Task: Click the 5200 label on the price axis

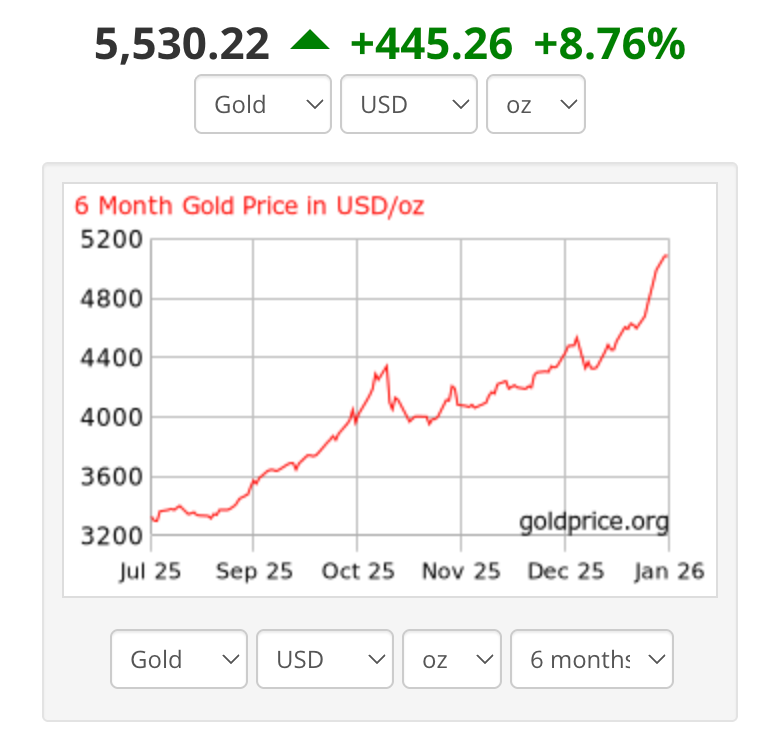Action: (x=110, y=240)
